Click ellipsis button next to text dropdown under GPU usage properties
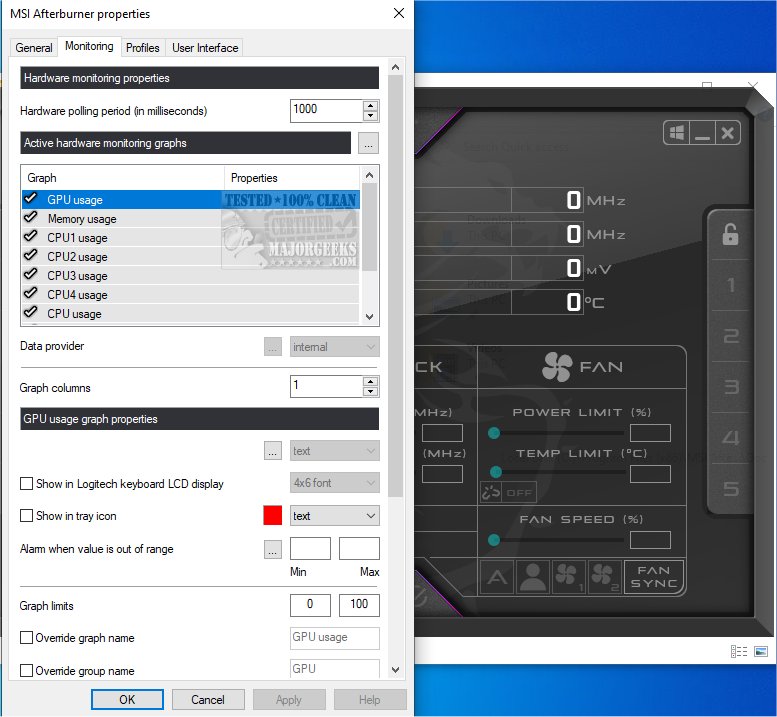This screenshot has width=777, height=717. tap(273, 451)
